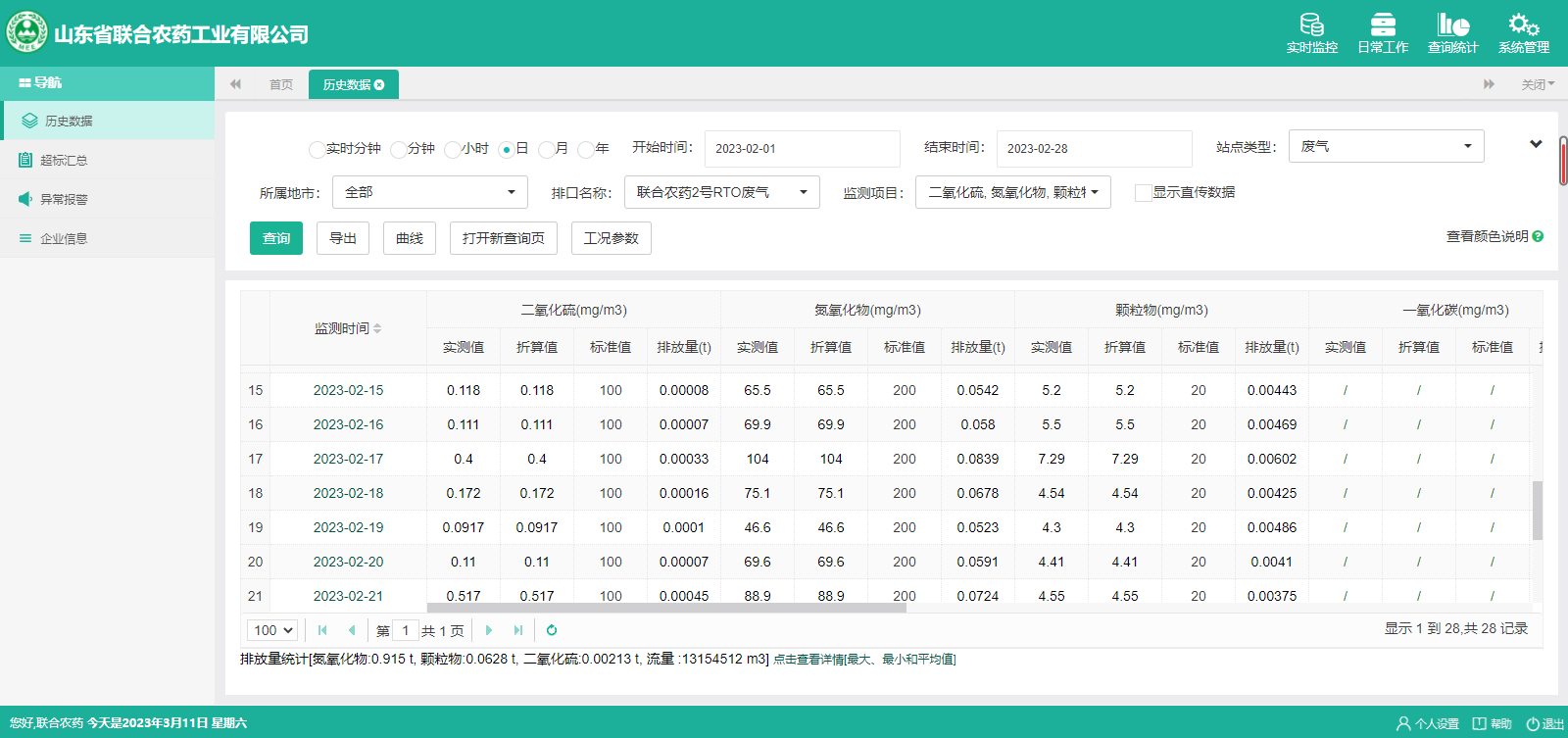Go to previous page in the pager

point(352,630)
